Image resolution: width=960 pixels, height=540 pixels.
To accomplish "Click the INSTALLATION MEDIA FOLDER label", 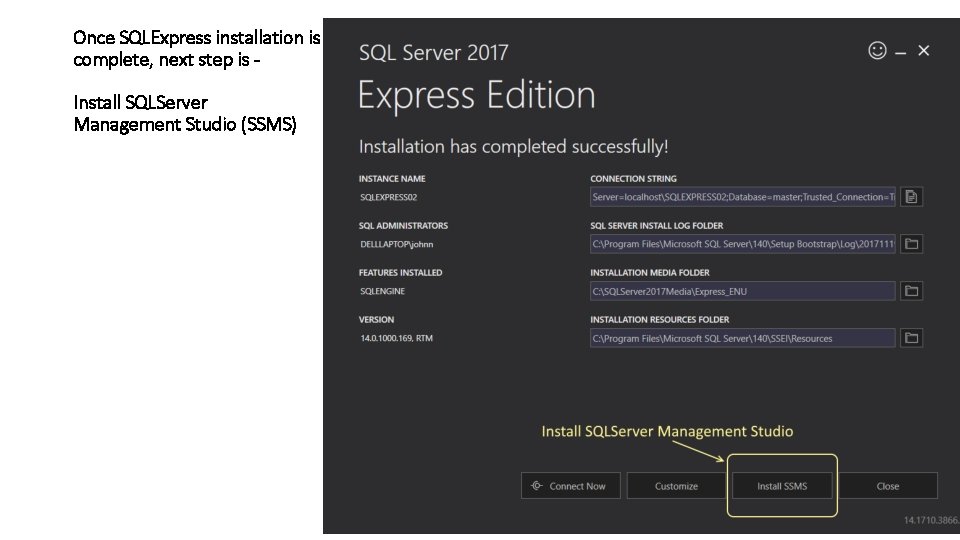I will click(x=650, y=272).
